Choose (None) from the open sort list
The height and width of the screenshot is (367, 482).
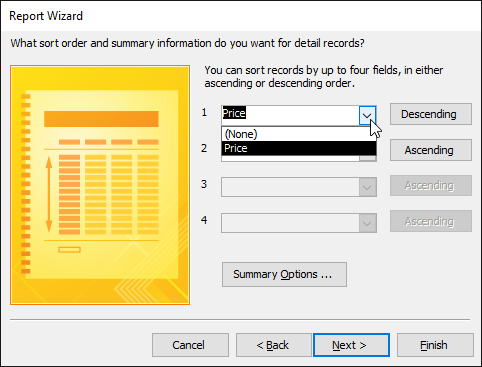tap(299, 134)
